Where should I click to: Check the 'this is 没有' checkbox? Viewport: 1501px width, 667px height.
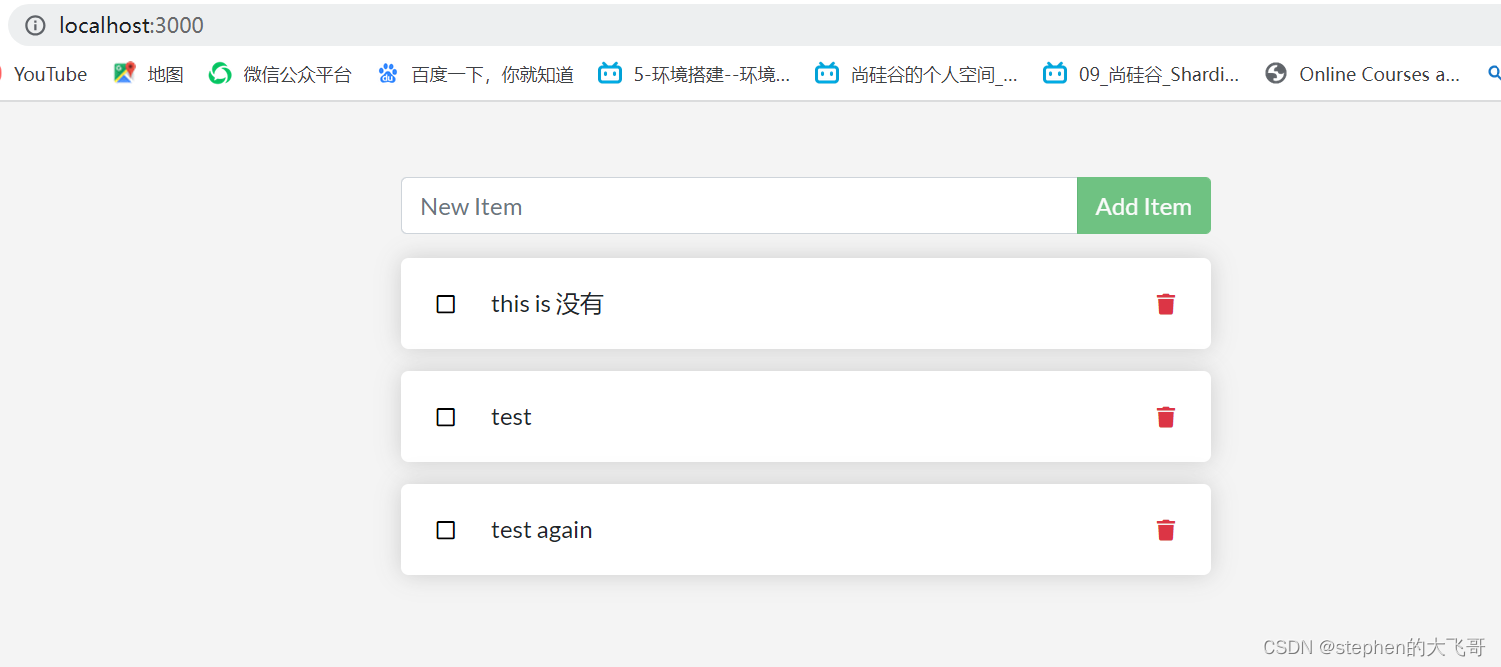click(446, 304)
